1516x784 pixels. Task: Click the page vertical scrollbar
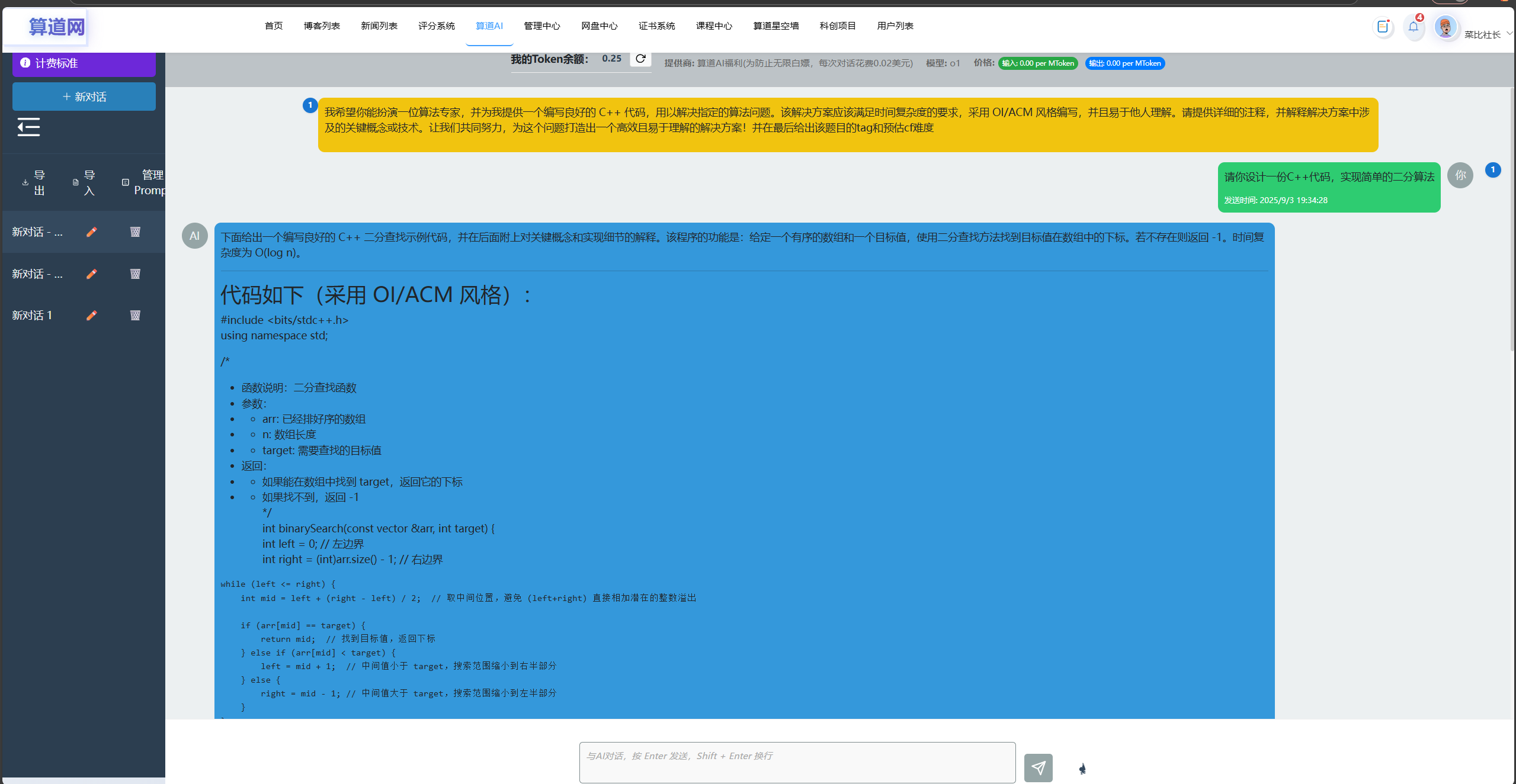click(x=1512, y=219)
